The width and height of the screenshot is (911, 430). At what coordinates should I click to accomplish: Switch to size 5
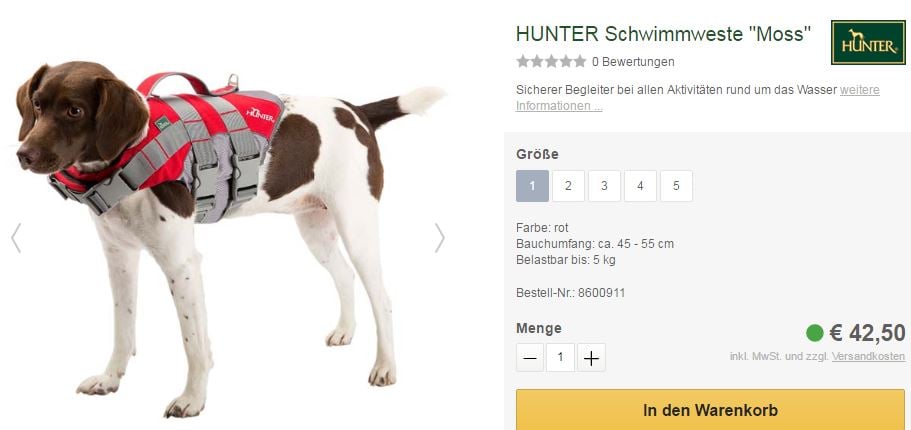676,186
